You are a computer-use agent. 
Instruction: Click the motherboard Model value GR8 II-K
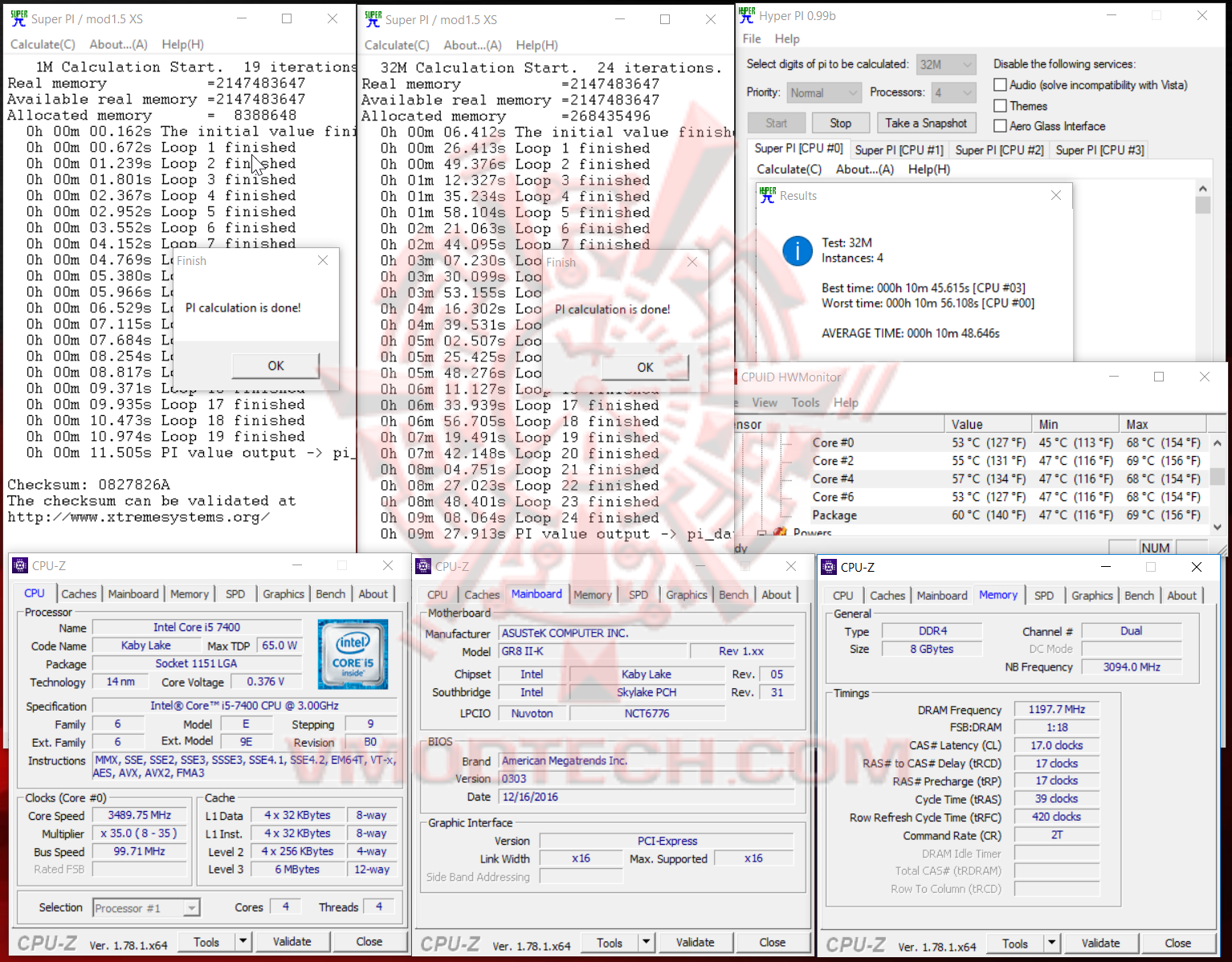594,651
